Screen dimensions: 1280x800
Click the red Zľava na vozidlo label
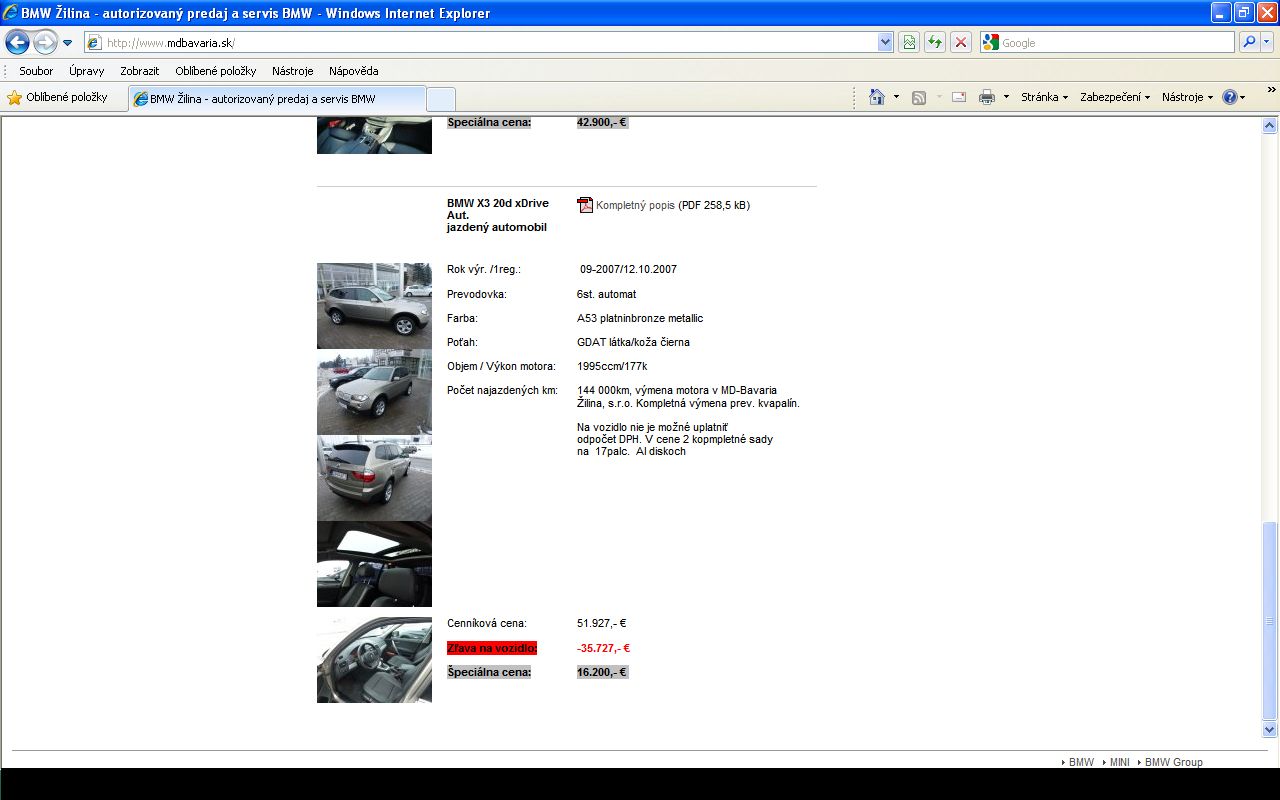coord(492,648)
